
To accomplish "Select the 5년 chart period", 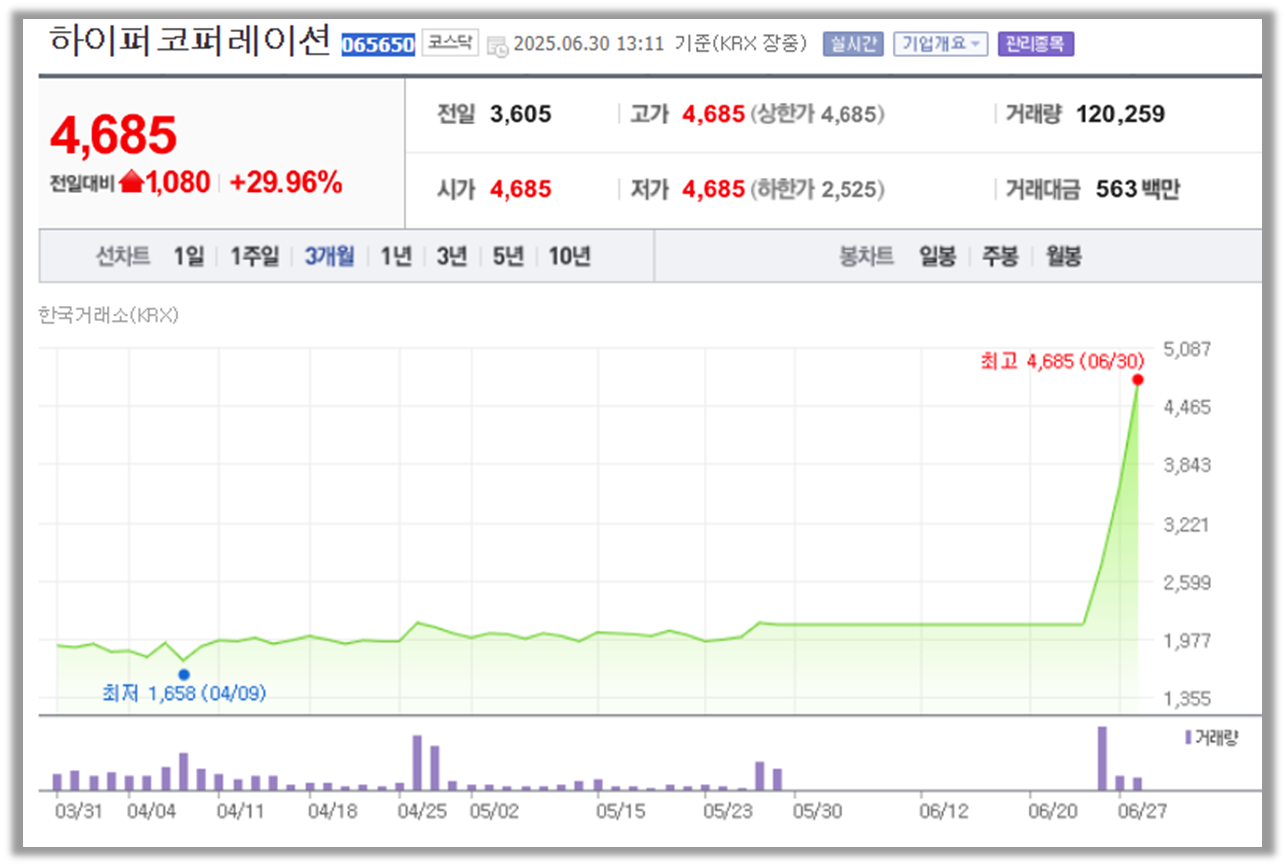I will point(508,257).
